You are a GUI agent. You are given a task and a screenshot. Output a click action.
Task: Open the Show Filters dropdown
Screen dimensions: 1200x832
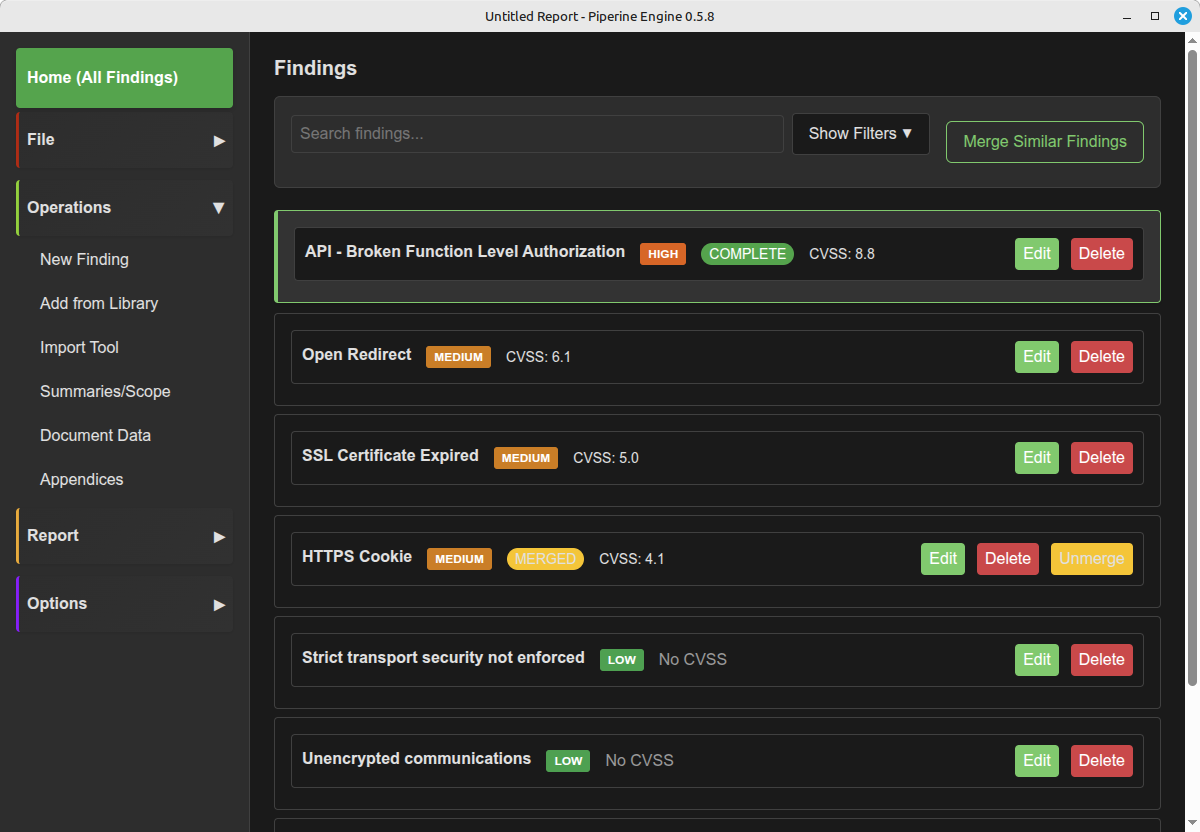point(860,134)
